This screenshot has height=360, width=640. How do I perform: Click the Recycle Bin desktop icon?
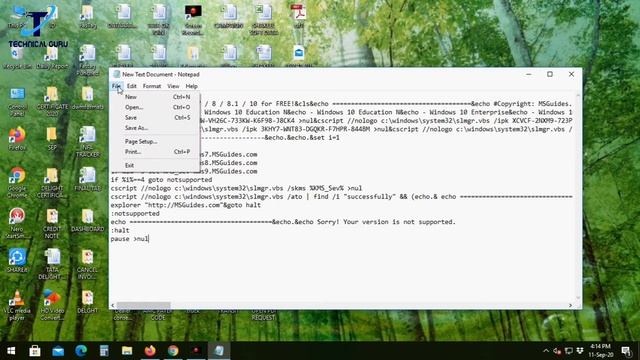17,58
